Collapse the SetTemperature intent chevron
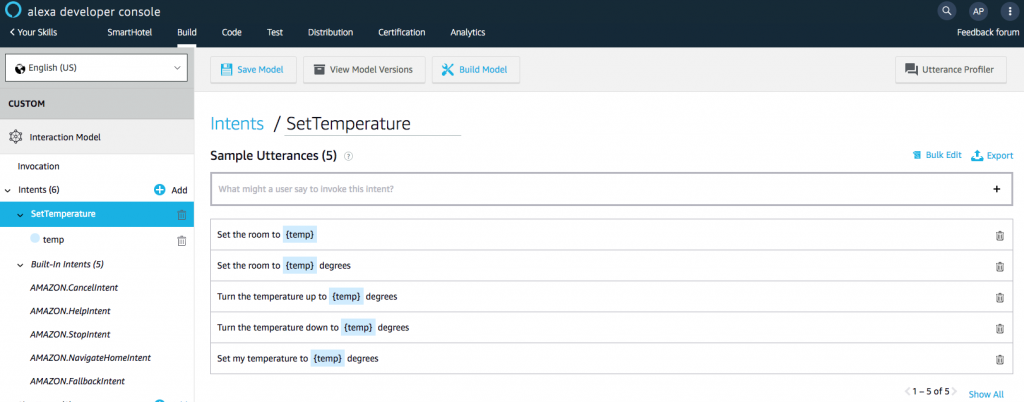 (x=20, y=215)
